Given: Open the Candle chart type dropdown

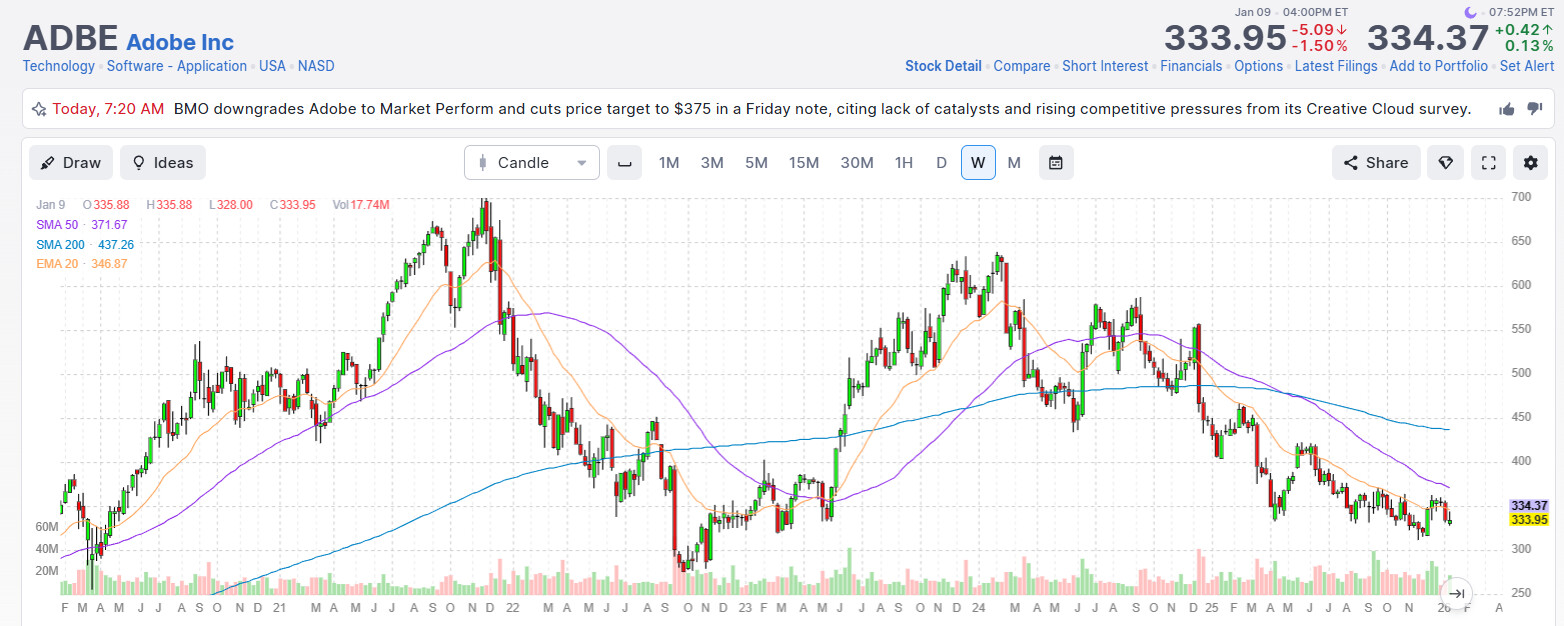Looking at the screenshot, I should 532,163.
